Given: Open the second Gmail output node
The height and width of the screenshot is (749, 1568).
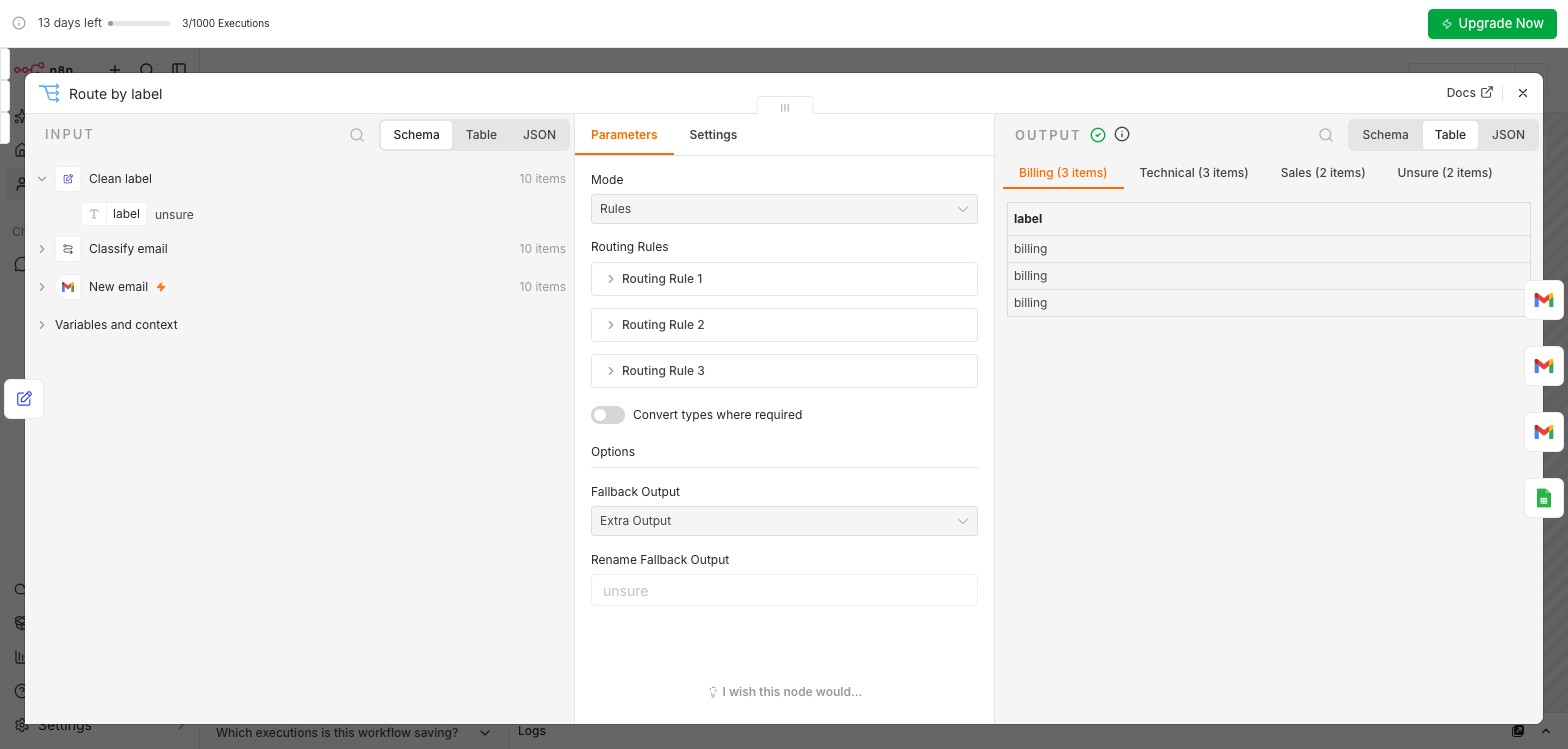Looking at the screenshot, I should tap(1544, 366).
